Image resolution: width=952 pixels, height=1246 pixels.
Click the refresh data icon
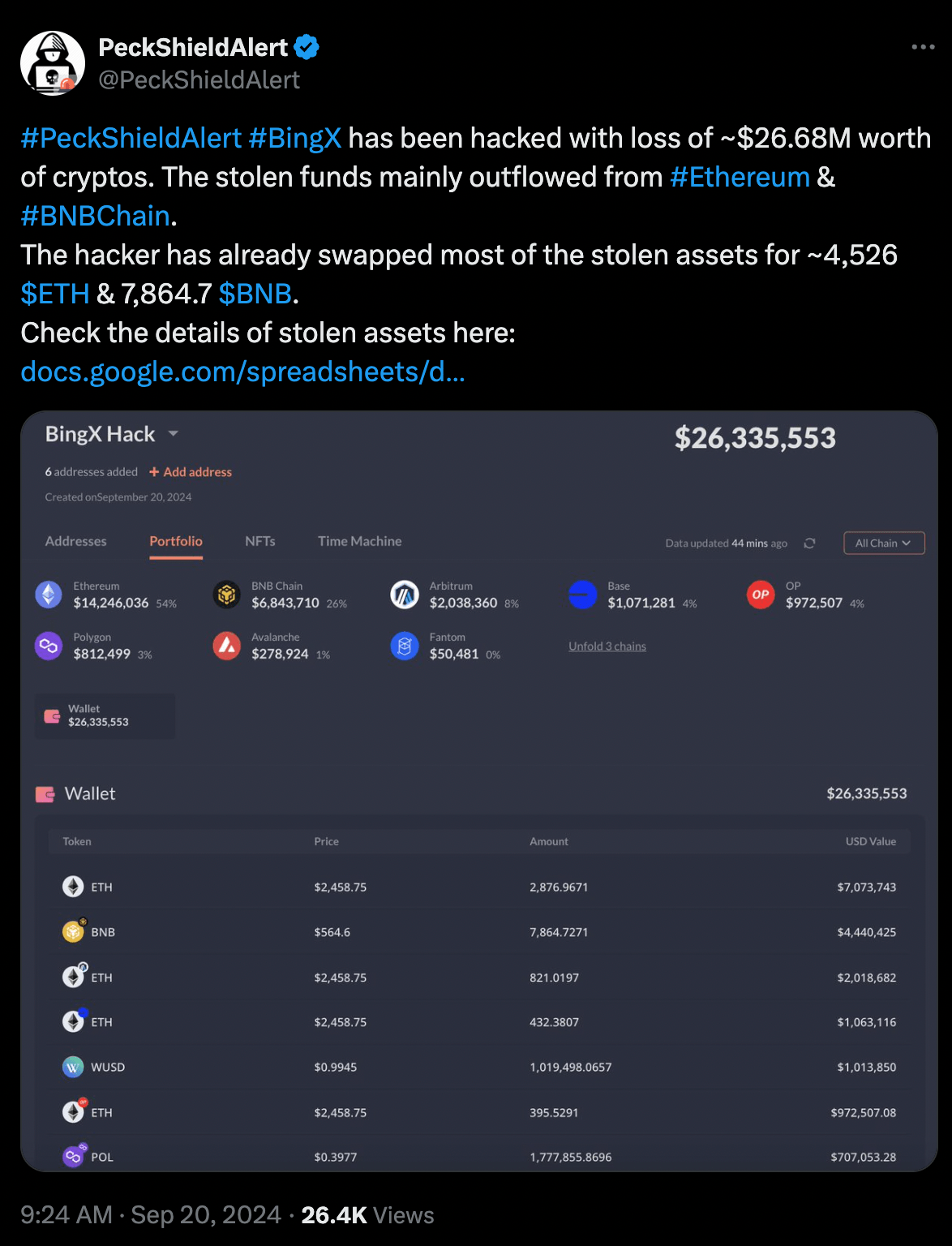pyautogui.click(x=809, y=544)
